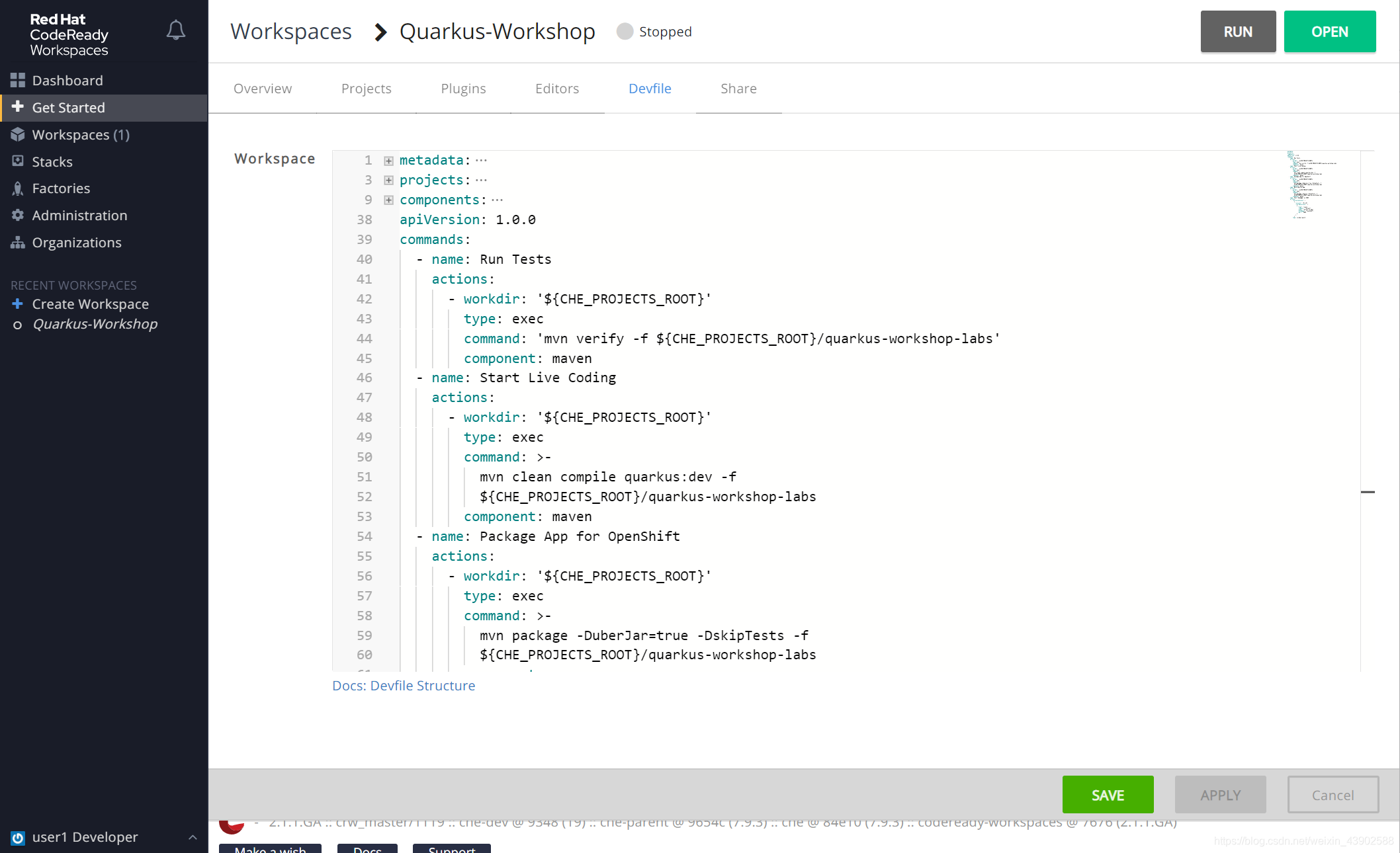Image resolution: width=1400 pixels, height=853 pixels.
Task: Open Organizations in the sidebar
Action: click(104, 243)
